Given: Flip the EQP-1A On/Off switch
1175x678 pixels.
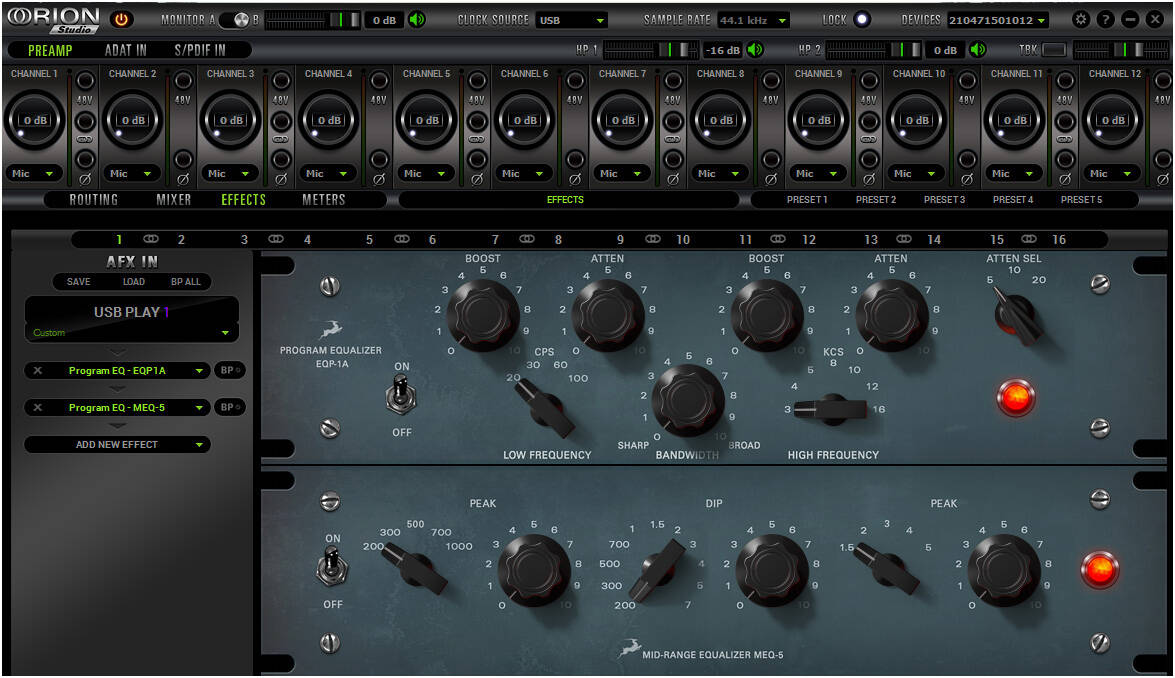Looking at the screenshot, I should point(401,394).
